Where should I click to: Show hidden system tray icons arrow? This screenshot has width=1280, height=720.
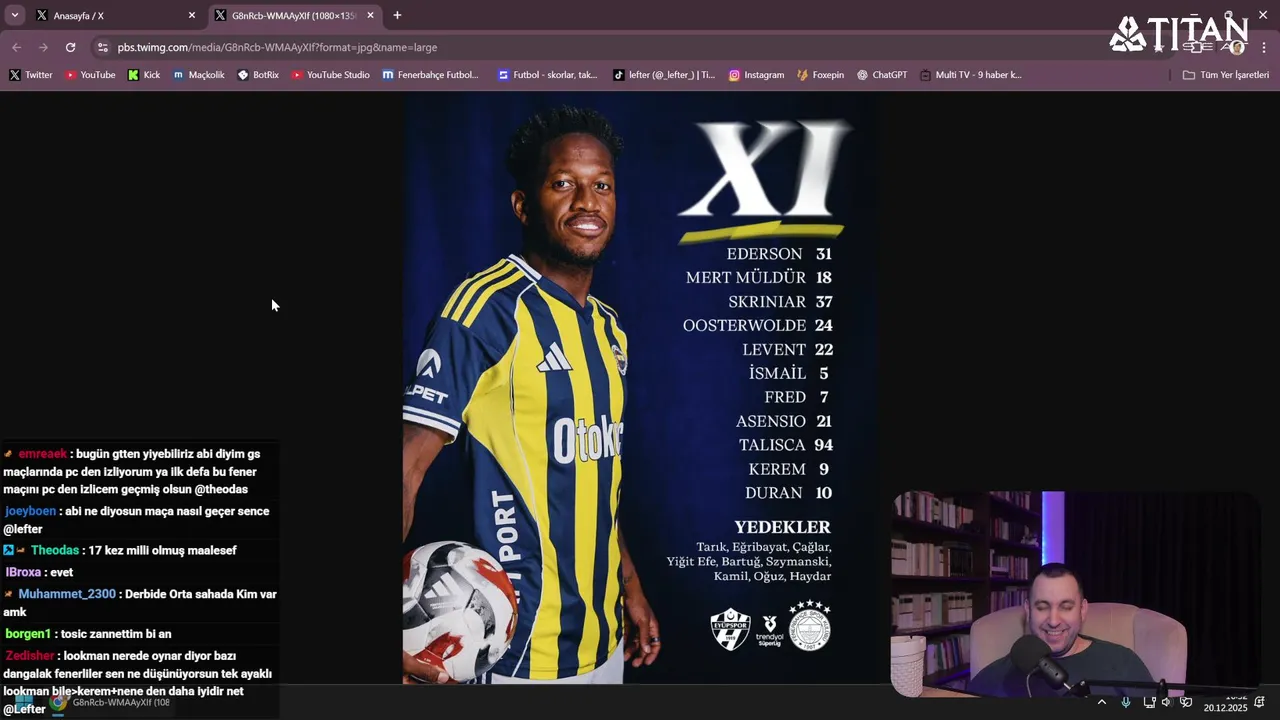point(1102,702)
